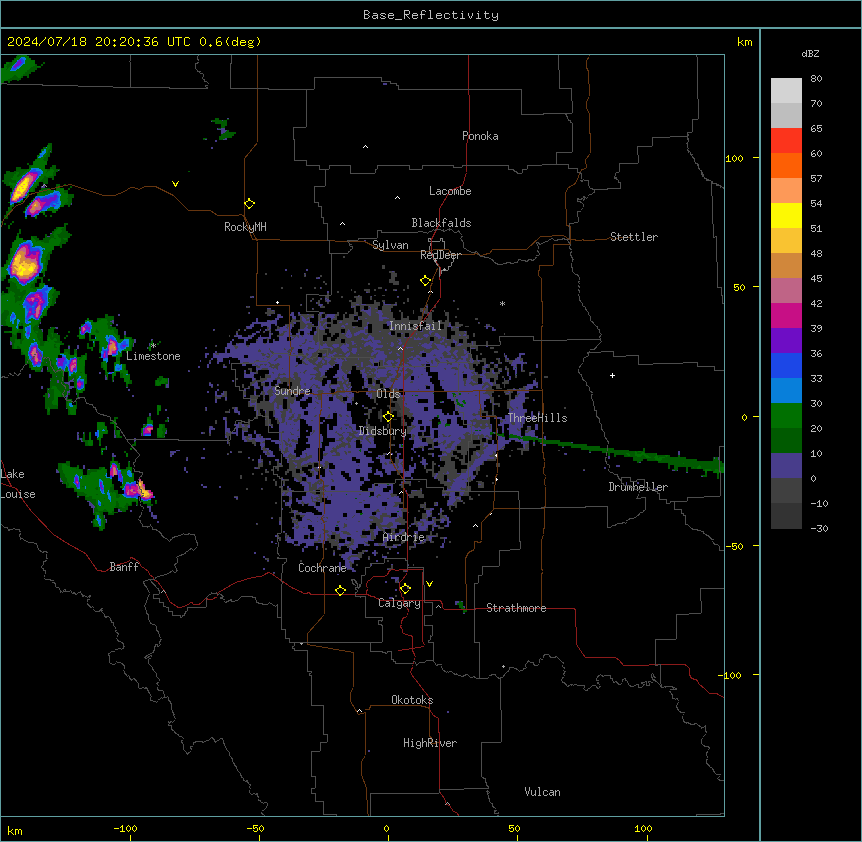Select the green 20-30 dBZ legend swatch

(x=786, y=416)
